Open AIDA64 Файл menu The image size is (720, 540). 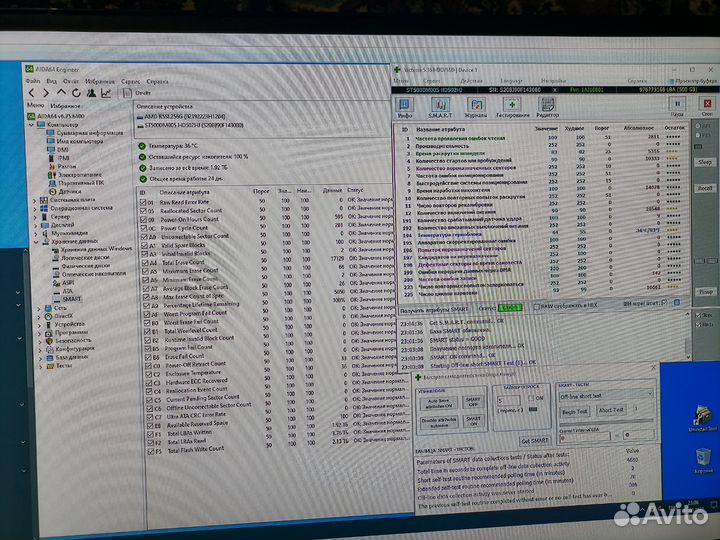coord(33,81)
